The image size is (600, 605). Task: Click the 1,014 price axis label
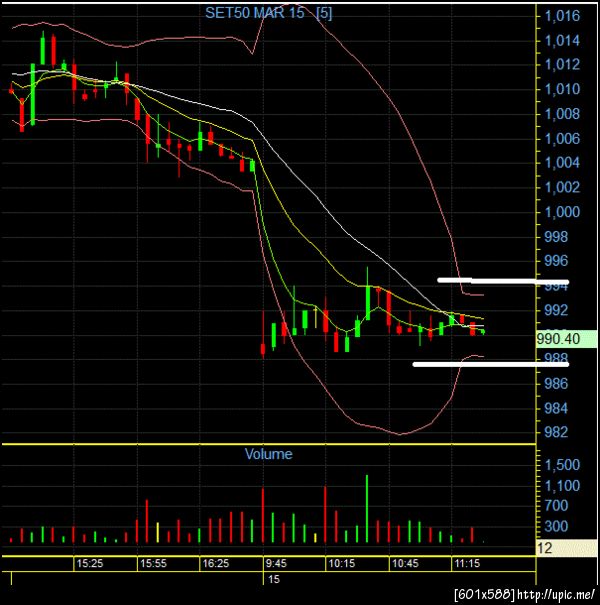pyautogui.click(x=562, y=41)
